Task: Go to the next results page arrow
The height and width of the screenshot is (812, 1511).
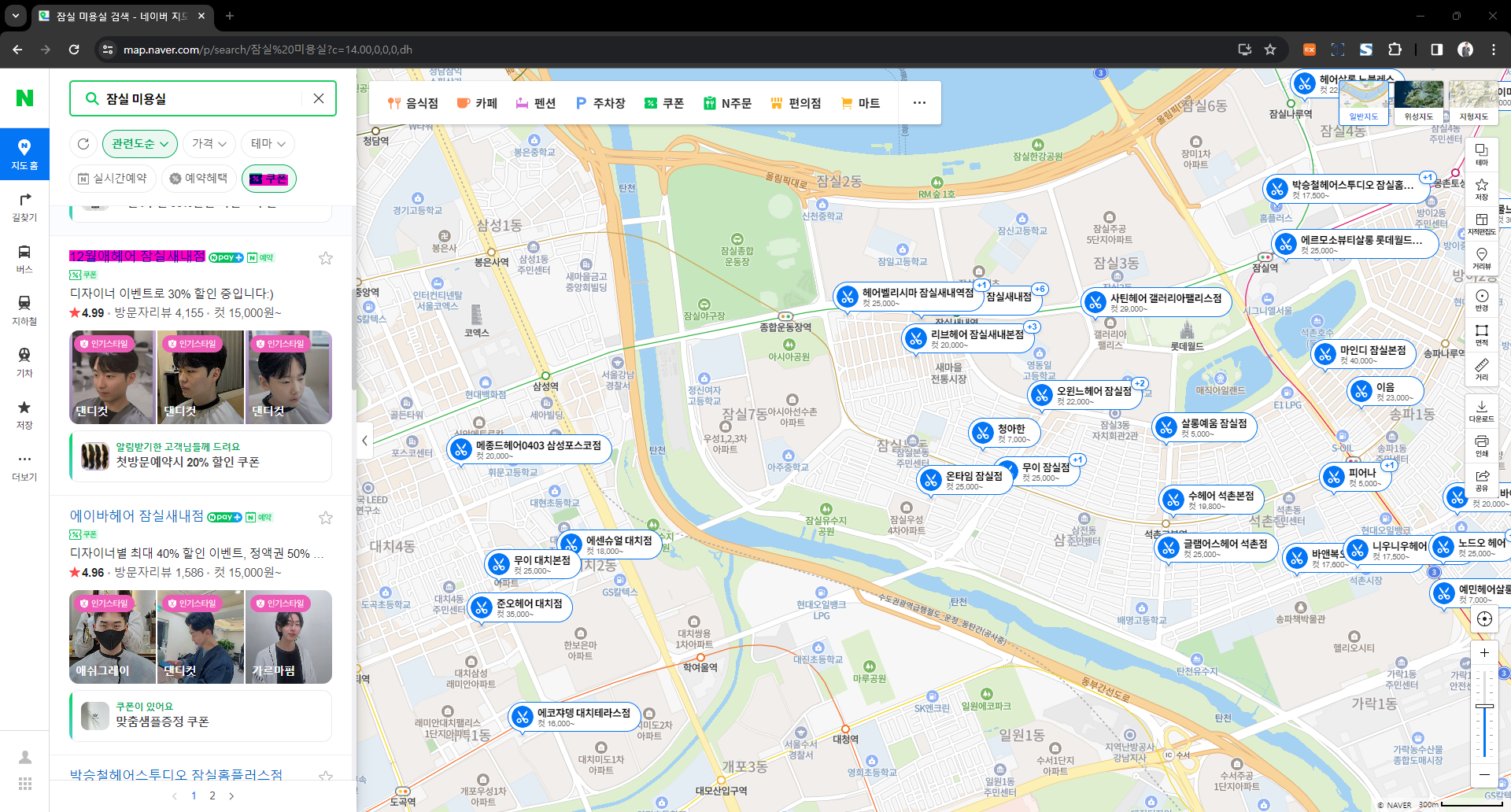Action: coord(231,795)
